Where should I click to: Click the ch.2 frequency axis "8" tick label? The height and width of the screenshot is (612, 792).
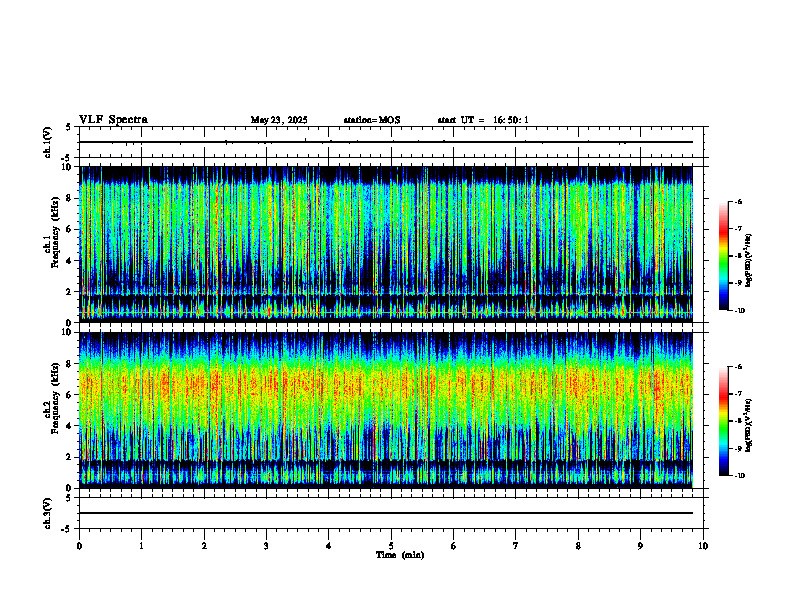71,364
